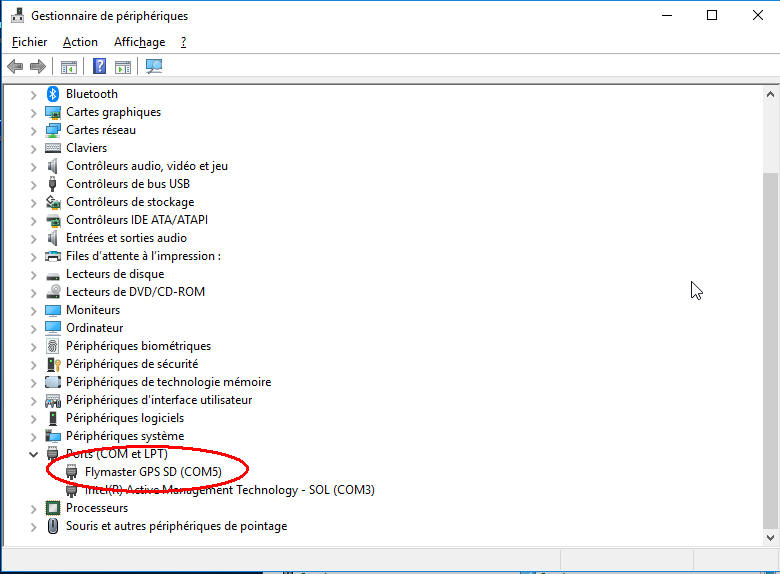This screenshot has width=780, height=574.
Task: Click the Files d'attente à l'impression printer icon
Action: tap(53, 256)
